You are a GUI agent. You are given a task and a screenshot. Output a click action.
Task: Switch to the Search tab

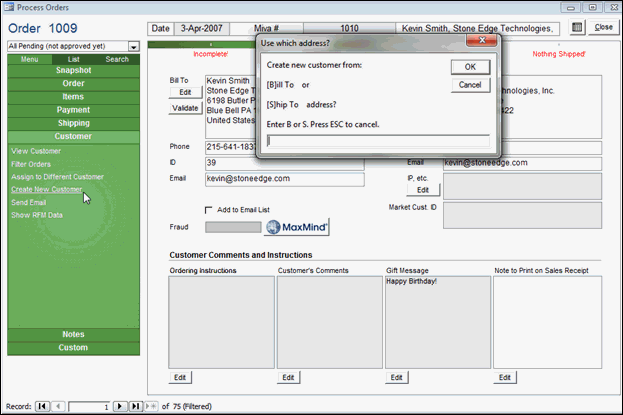point(117,59)
